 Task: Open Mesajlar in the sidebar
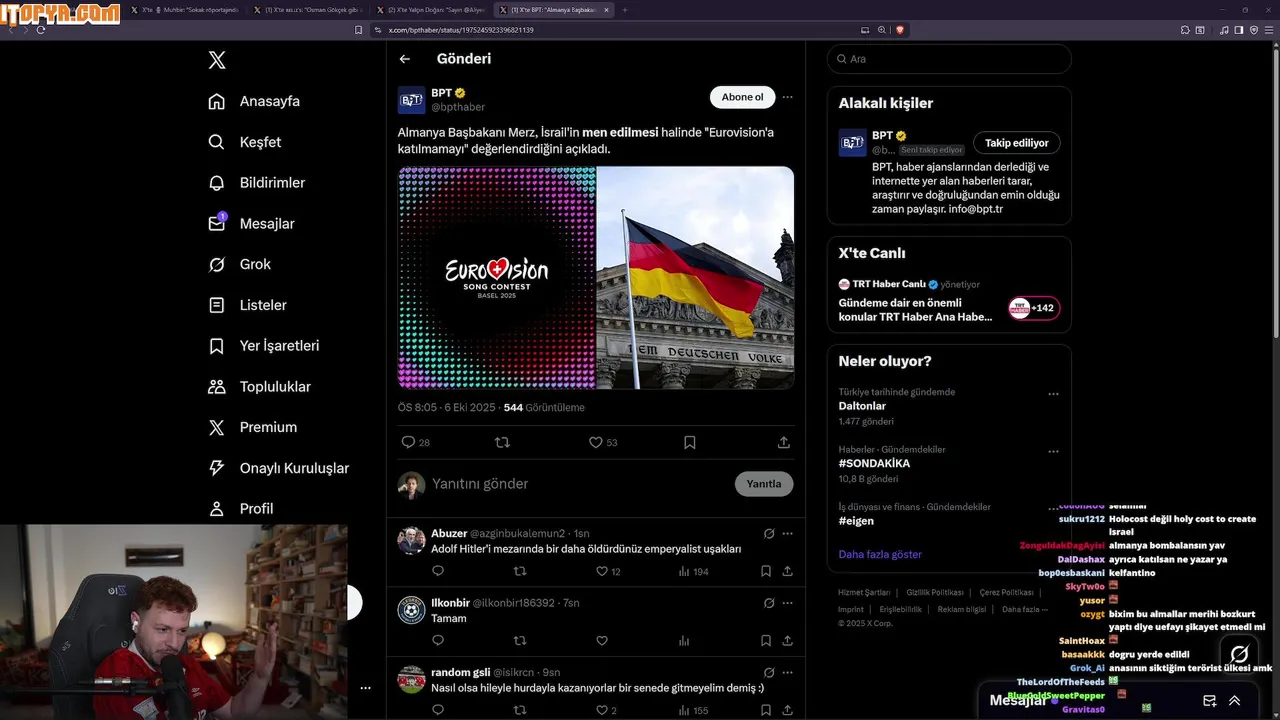251,224
